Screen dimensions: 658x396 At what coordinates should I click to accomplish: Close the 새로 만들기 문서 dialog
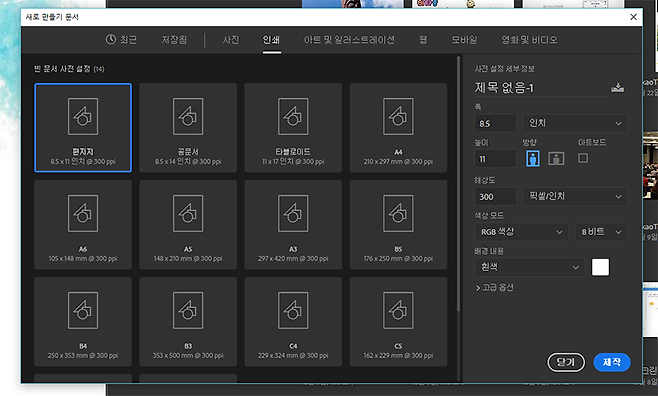[634, 17]
